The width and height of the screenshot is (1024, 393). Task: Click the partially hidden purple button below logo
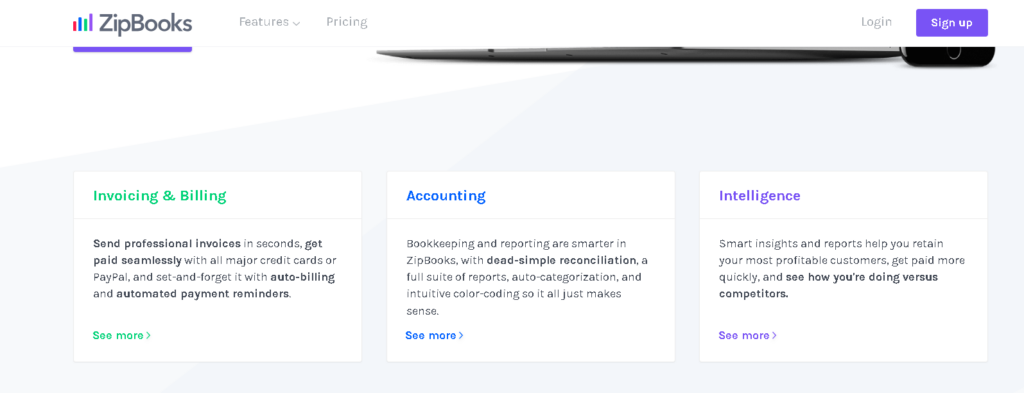(133, 49)
